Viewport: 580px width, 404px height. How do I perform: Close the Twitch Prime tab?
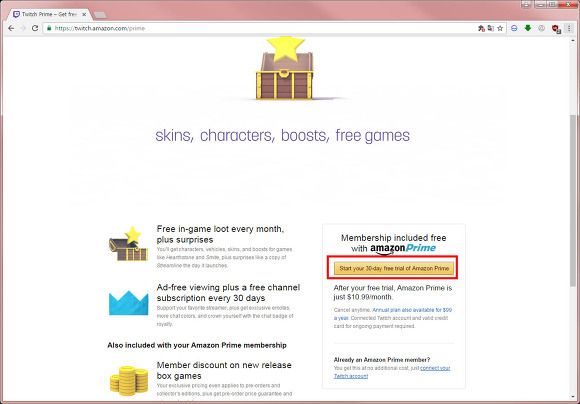click(x=84, y=14)
